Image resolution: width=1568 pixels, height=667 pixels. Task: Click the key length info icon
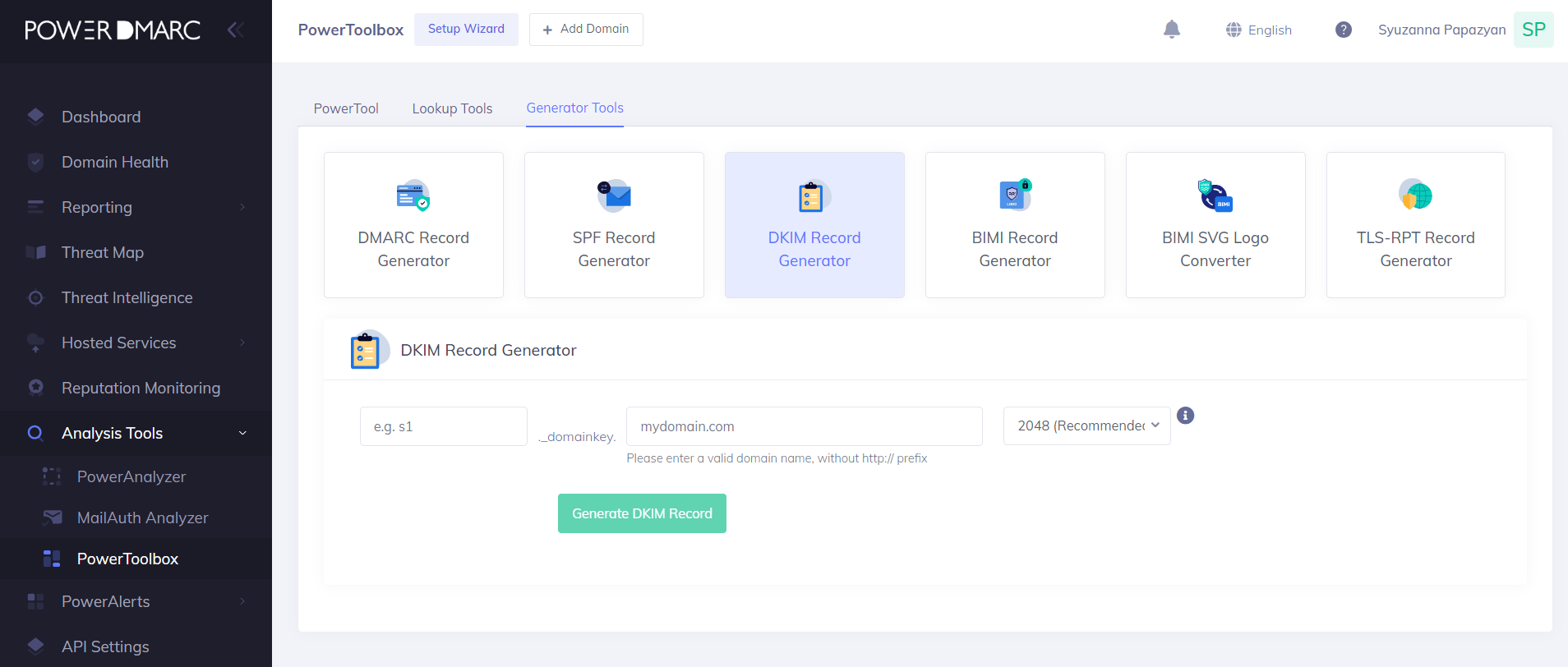click(x=1185, y=416)
